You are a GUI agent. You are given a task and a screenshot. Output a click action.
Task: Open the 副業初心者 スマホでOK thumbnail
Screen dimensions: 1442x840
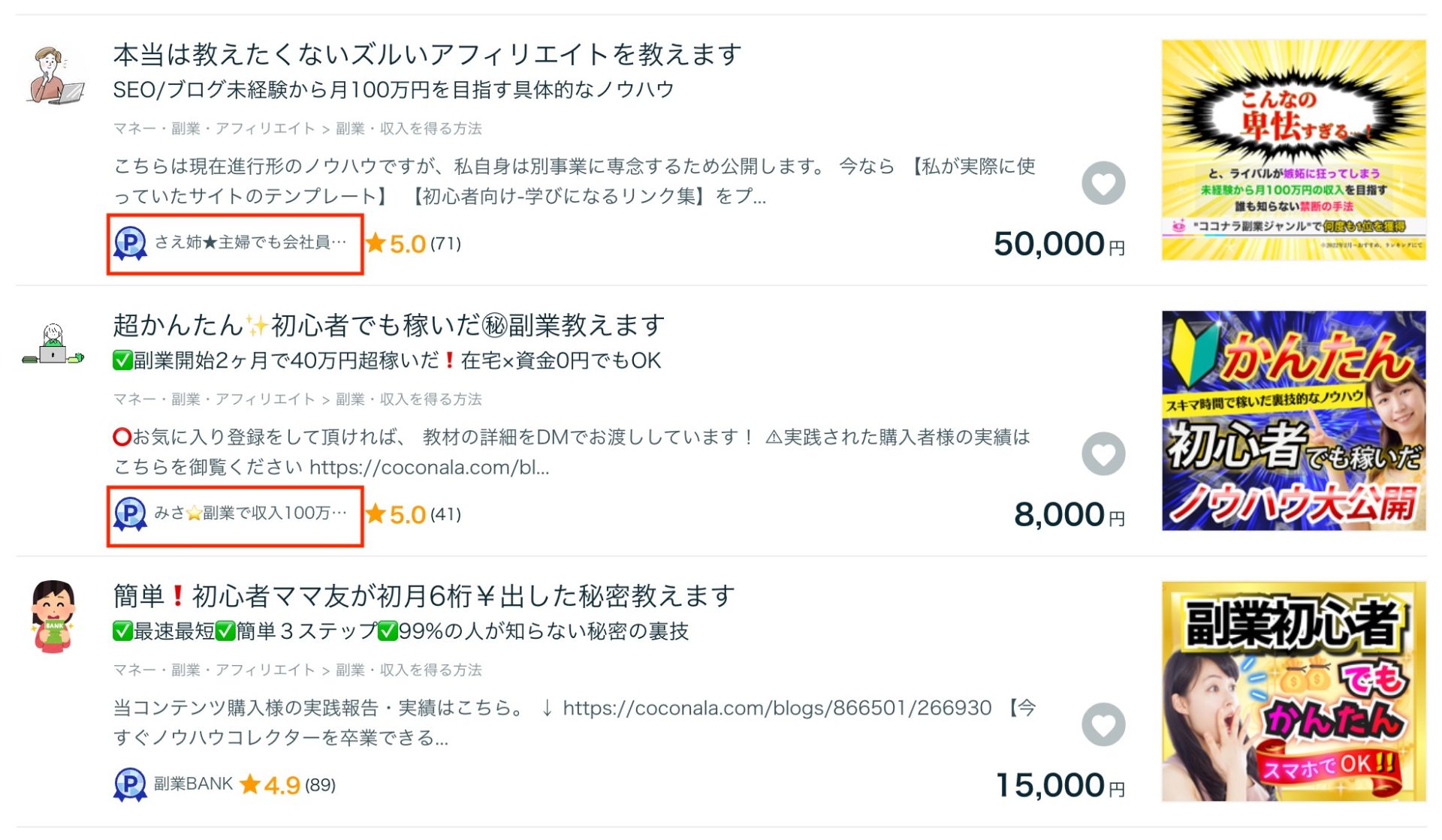click(x=1293, y=691)
